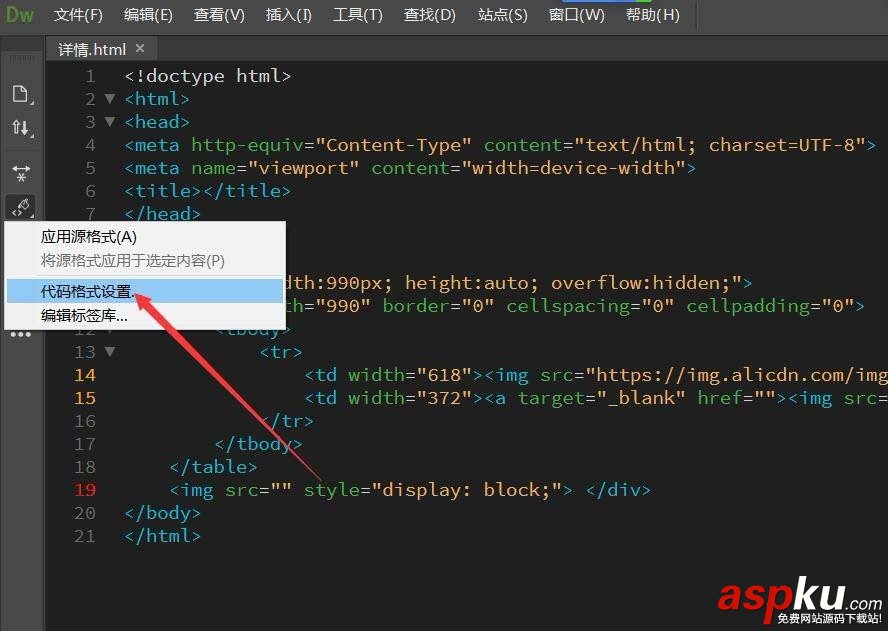
Task: Collapse the <tr> block on line 13
Action: (110, 352)
